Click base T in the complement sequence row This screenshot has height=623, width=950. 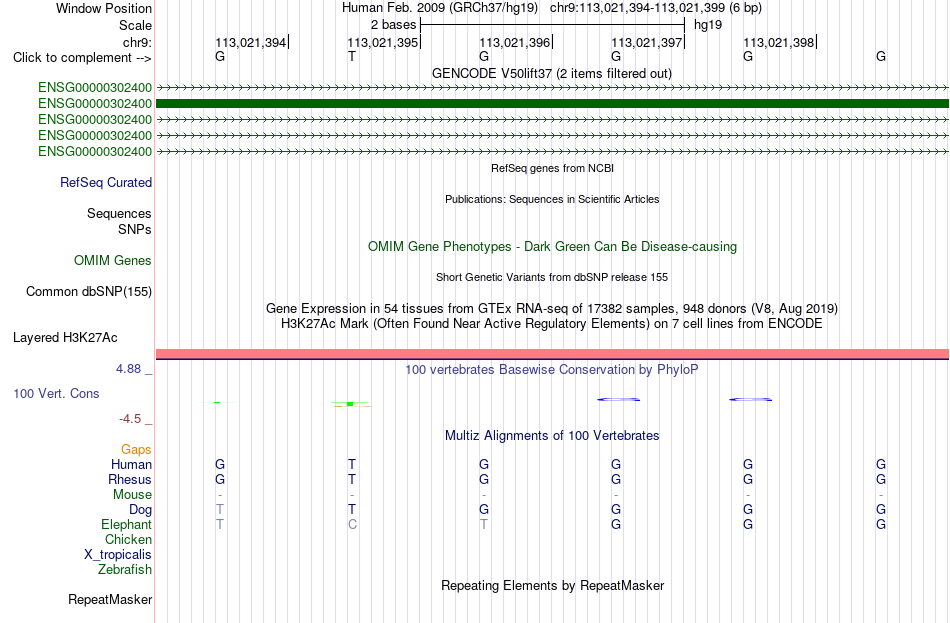point(352,56)
